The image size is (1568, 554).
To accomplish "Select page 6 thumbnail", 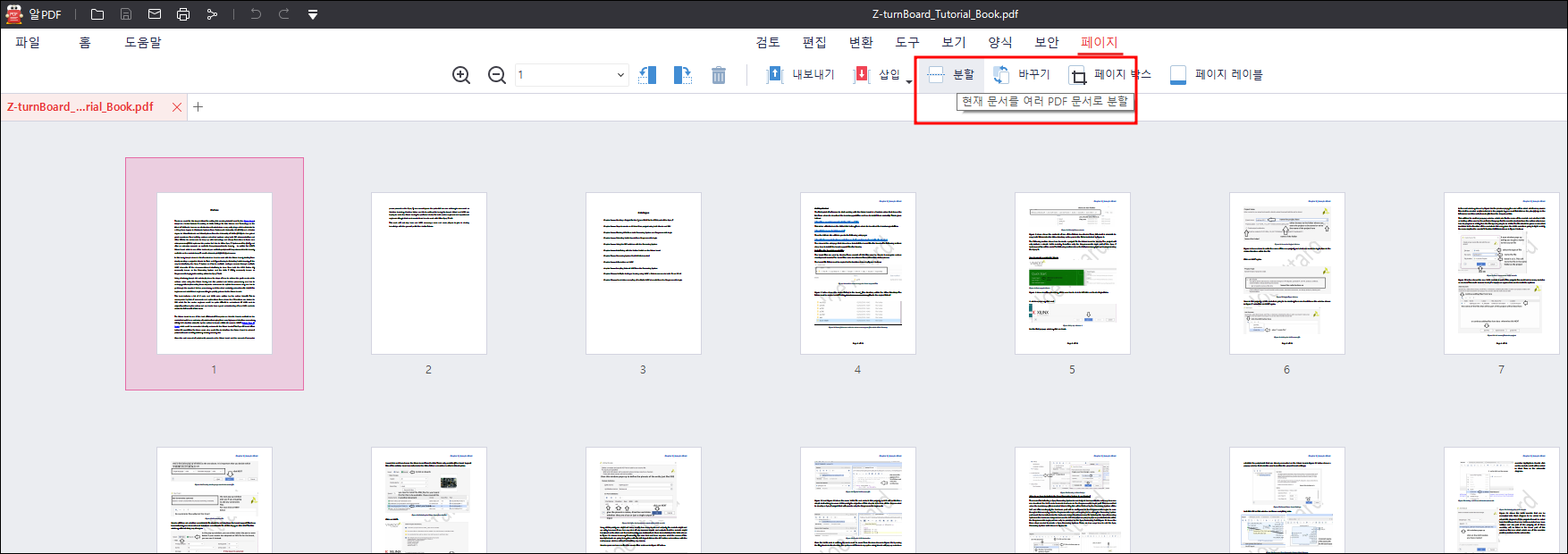I will coord(1287,273).
